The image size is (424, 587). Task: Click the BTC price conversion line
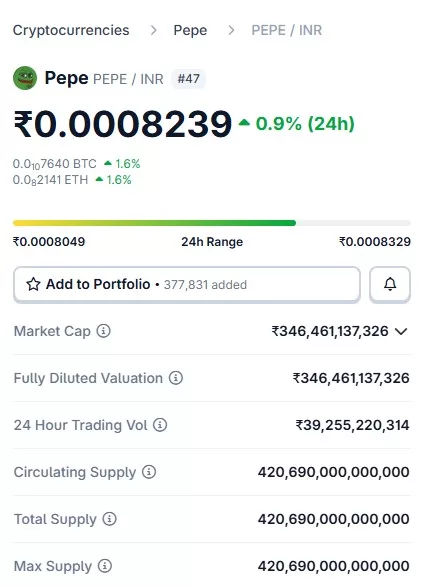point(76,164)
